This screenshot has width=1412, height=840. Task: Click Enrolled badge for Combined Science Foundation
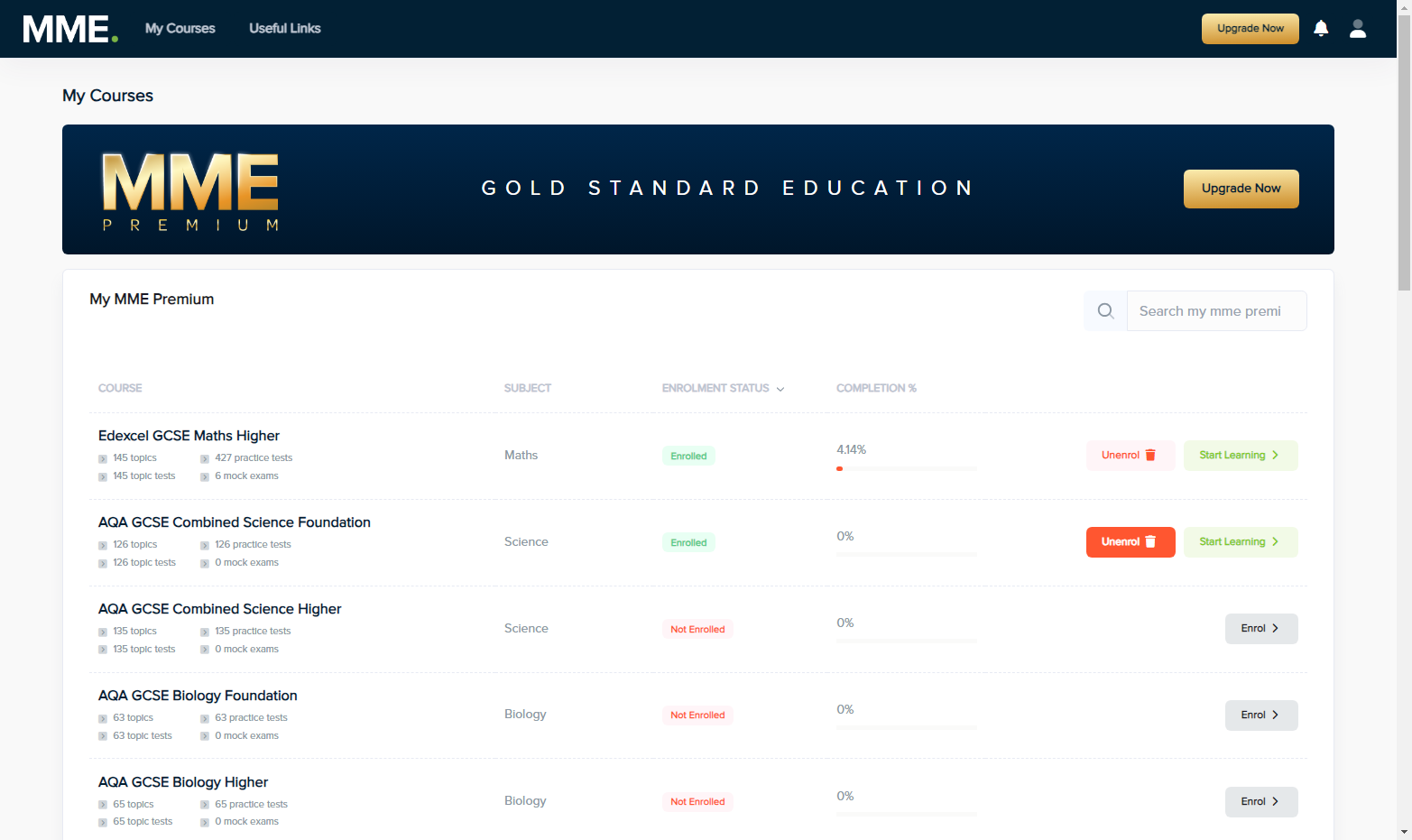[x=688, y=543]
